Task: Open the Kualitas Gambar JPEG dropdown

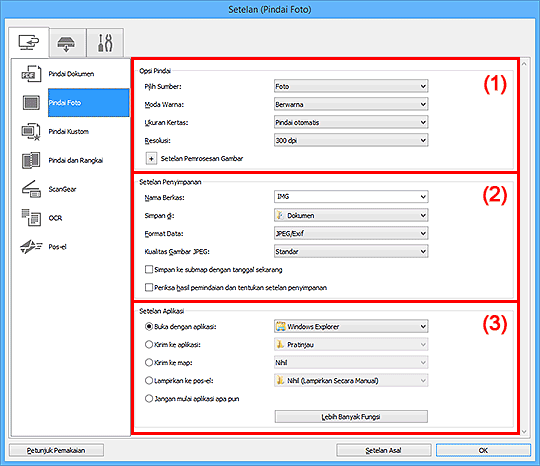Action: click(x=351, y=251)
